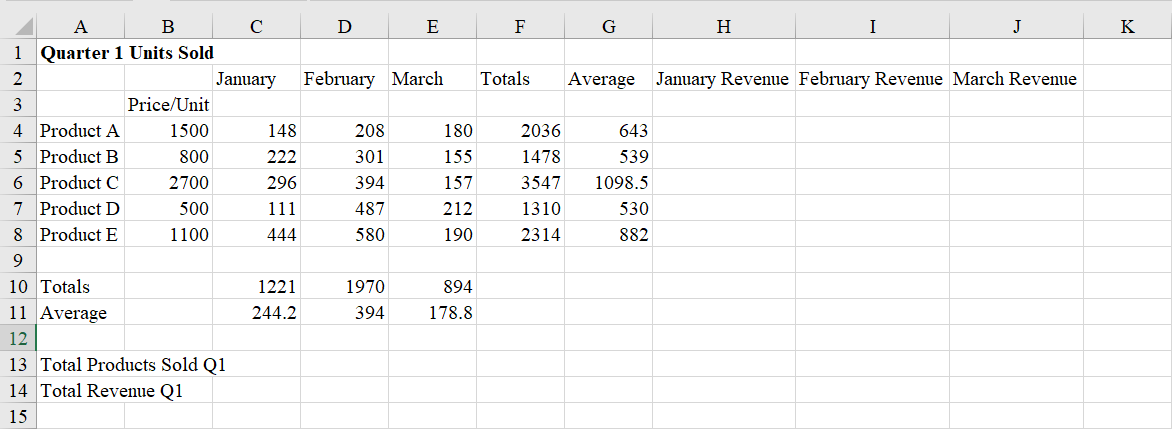The image size is (1172, 429).
Task: Select column F header
Action: 520,27
